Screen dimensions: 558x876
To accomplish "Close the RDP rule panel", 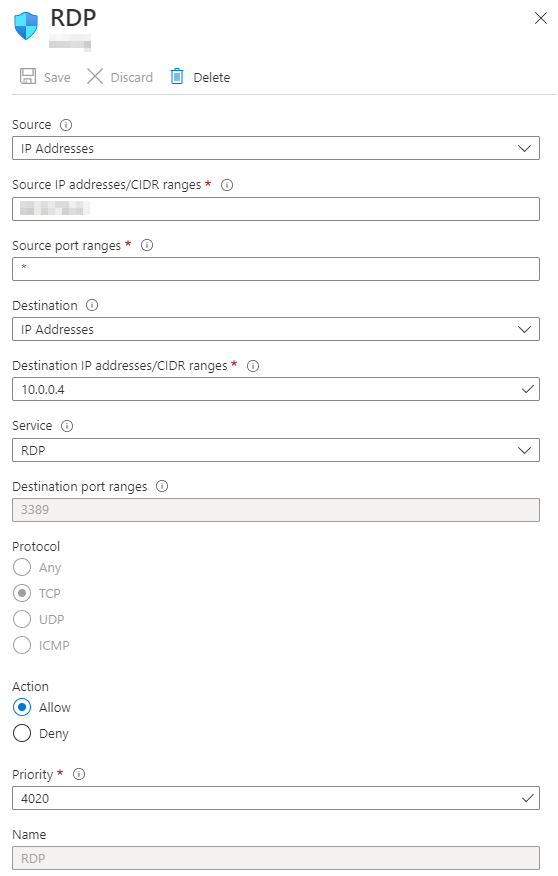I will [540, 18].
